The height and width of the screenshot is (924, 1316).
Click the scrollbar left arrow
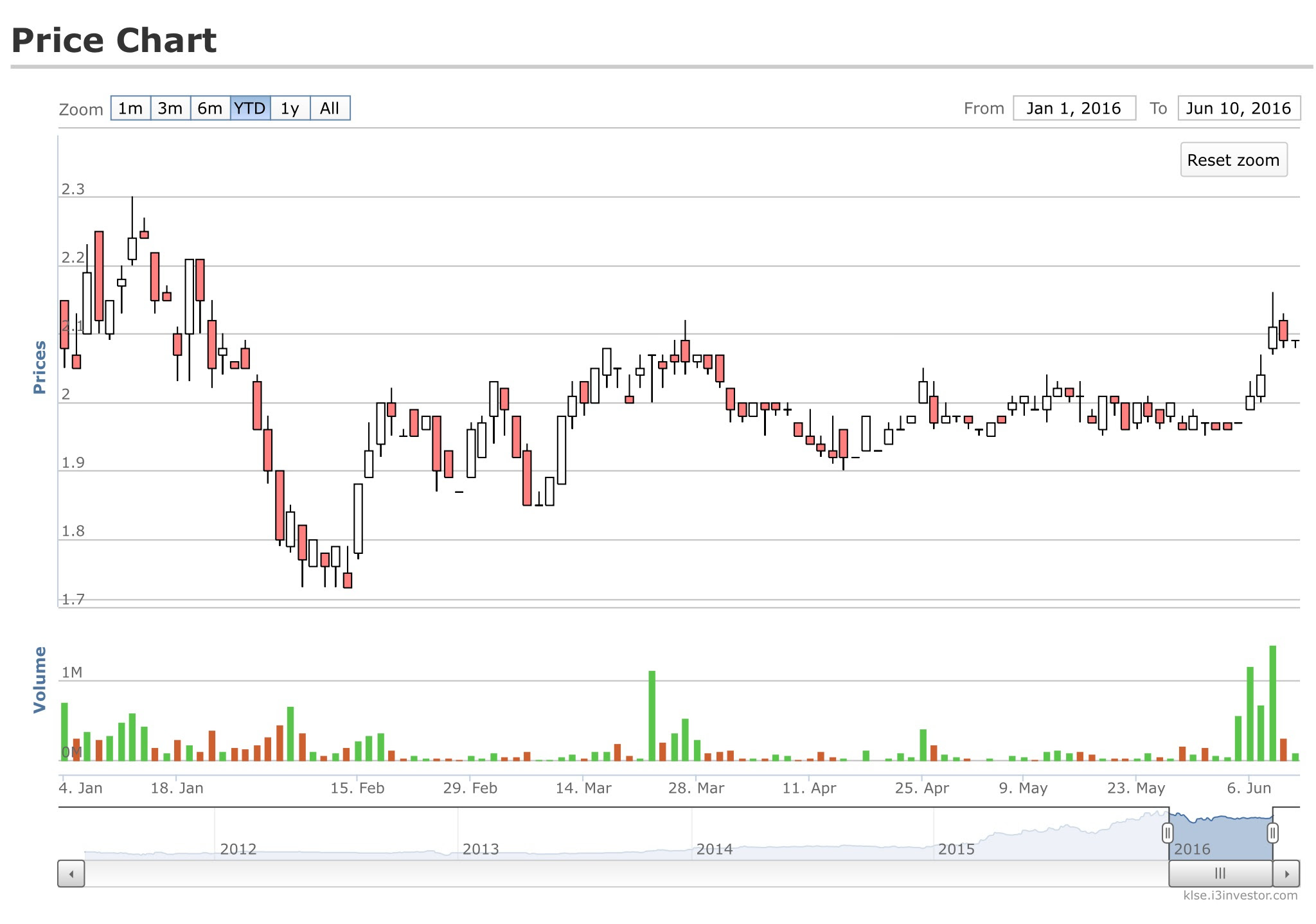coord(71,874)
